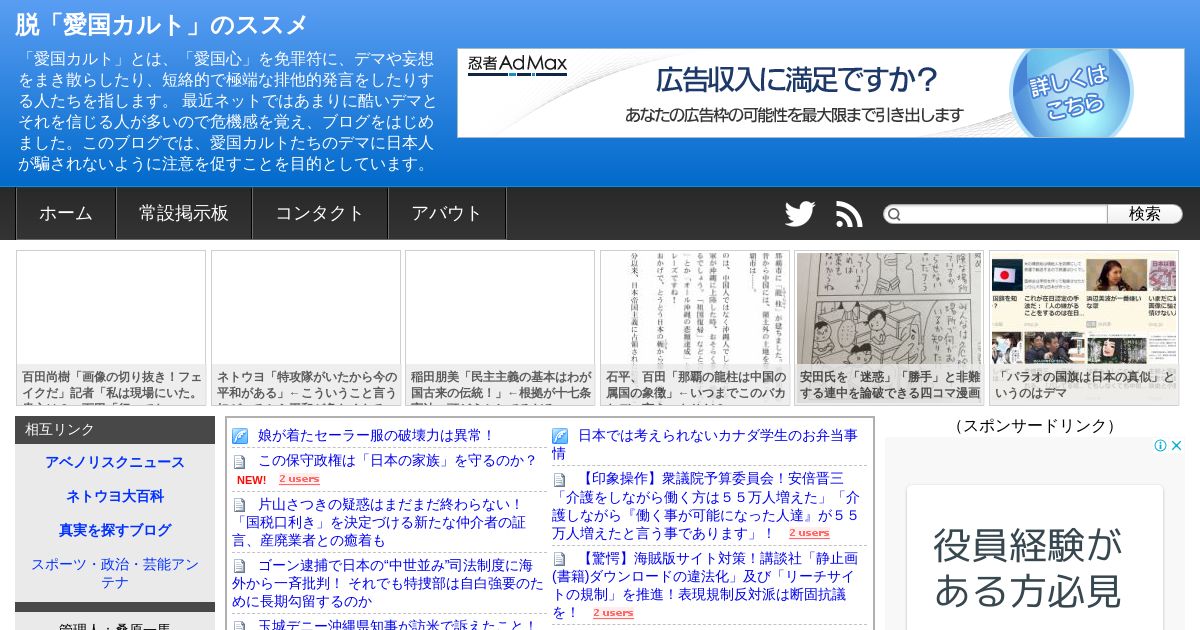Screen dimensions: 1200x630
Task: Open the 【印象操作】衆議院予算委員会 headline
Action: click(706, 506)
